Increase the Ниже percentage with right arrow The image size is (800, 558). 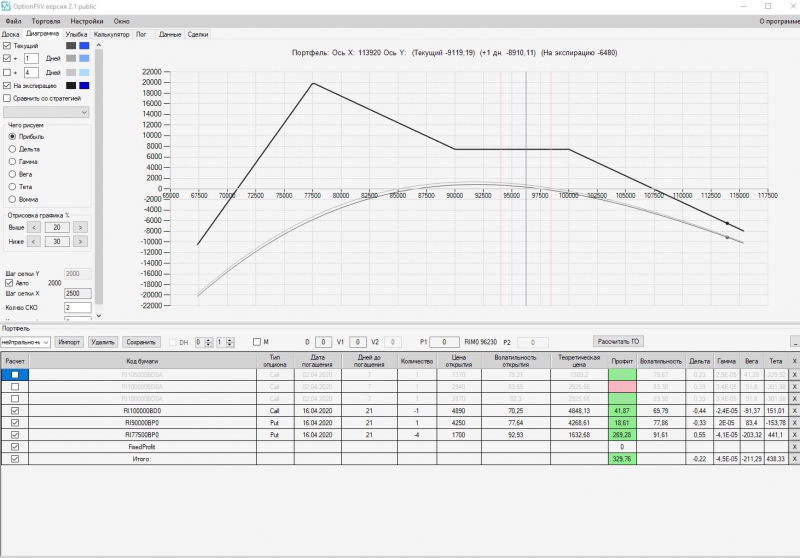point(80,241)
